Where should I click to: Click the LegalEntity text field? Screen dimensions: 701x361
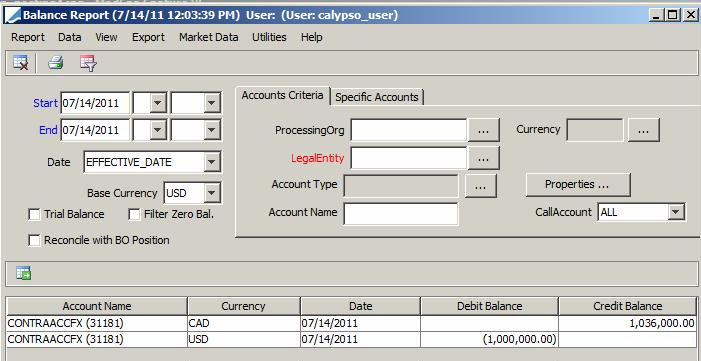tap(409, 158)
